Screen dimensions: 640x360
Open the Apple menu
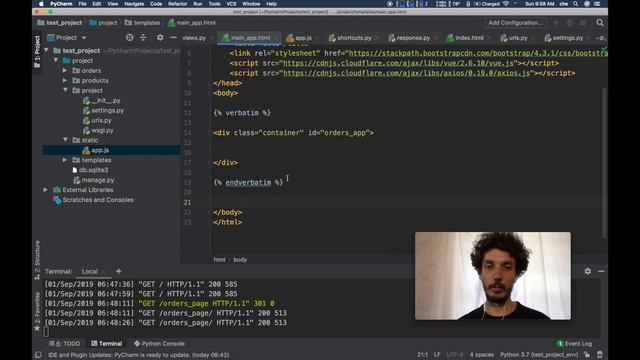pos(41,4)
